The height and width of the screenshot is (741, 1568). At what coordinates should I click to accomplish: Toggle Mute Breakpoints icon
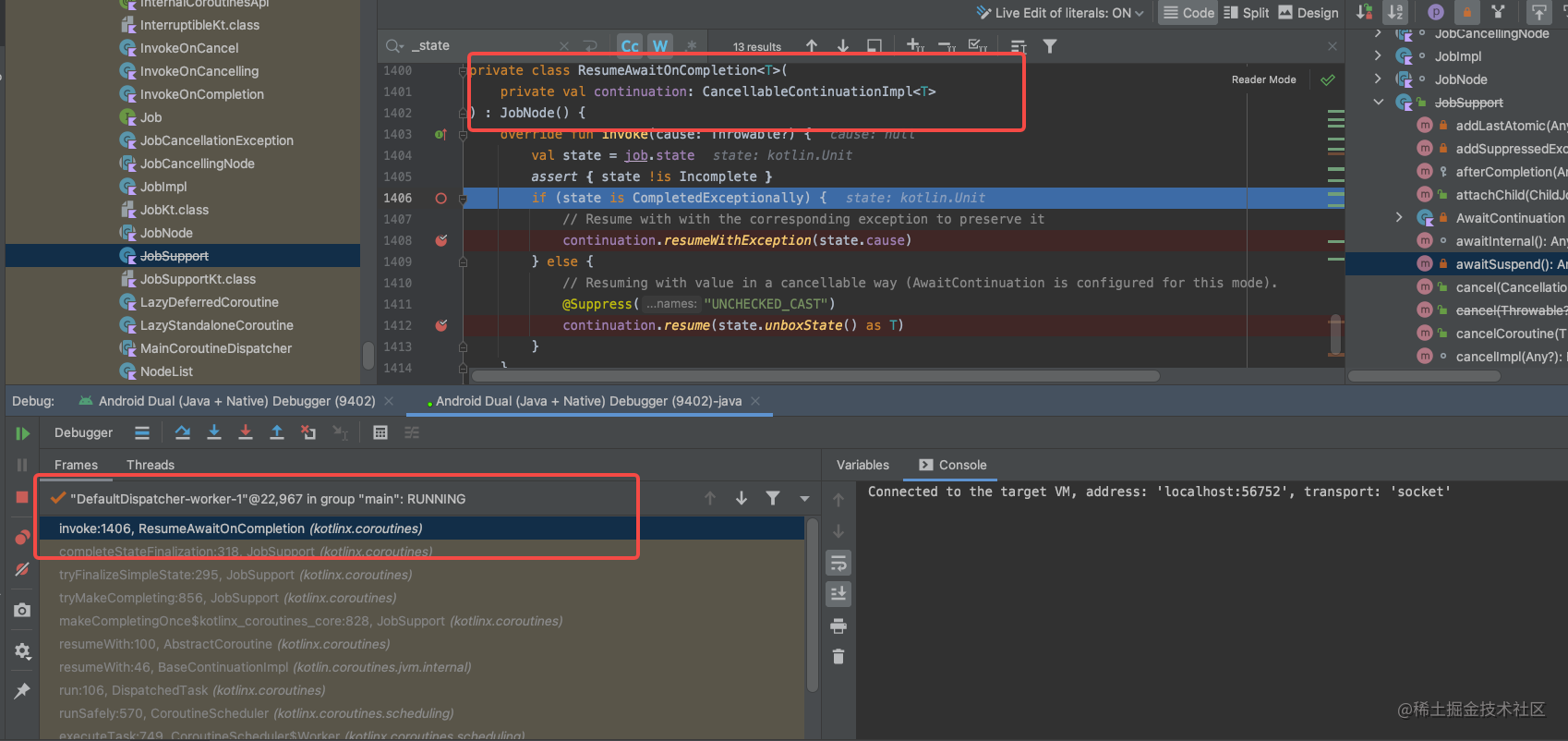click(x=22, y=569)
